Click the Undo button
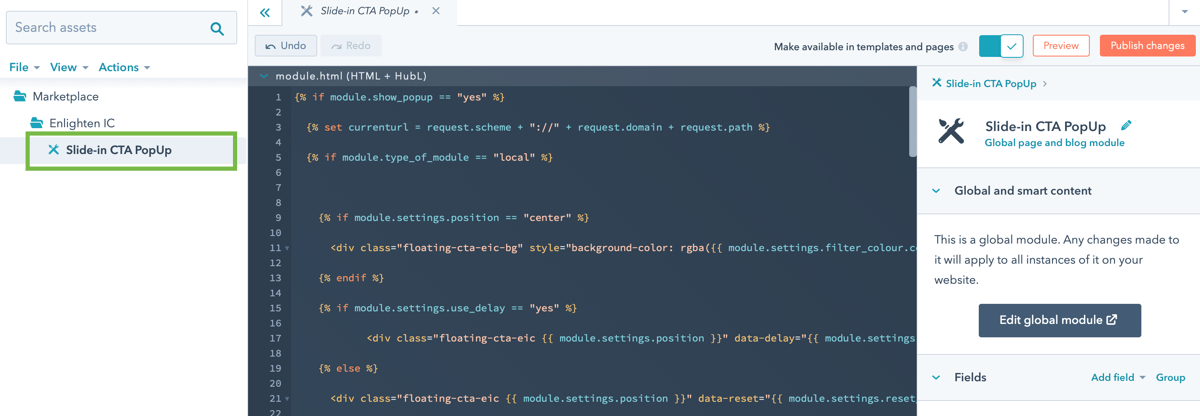The height and width of the screenshot is (416, 1200). [285, 46]
